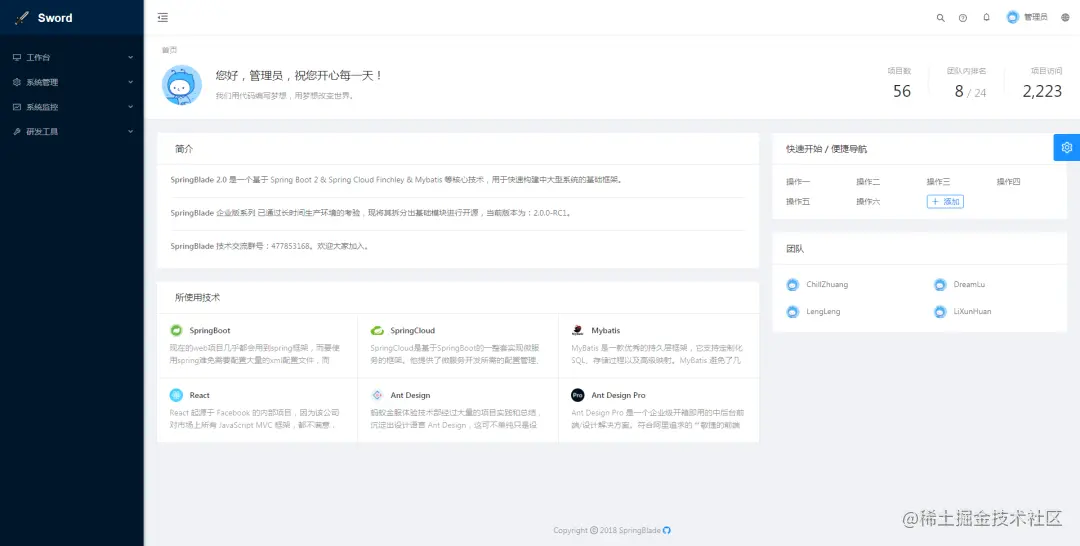Open the 操作三 shortcut link

[939, 182]
